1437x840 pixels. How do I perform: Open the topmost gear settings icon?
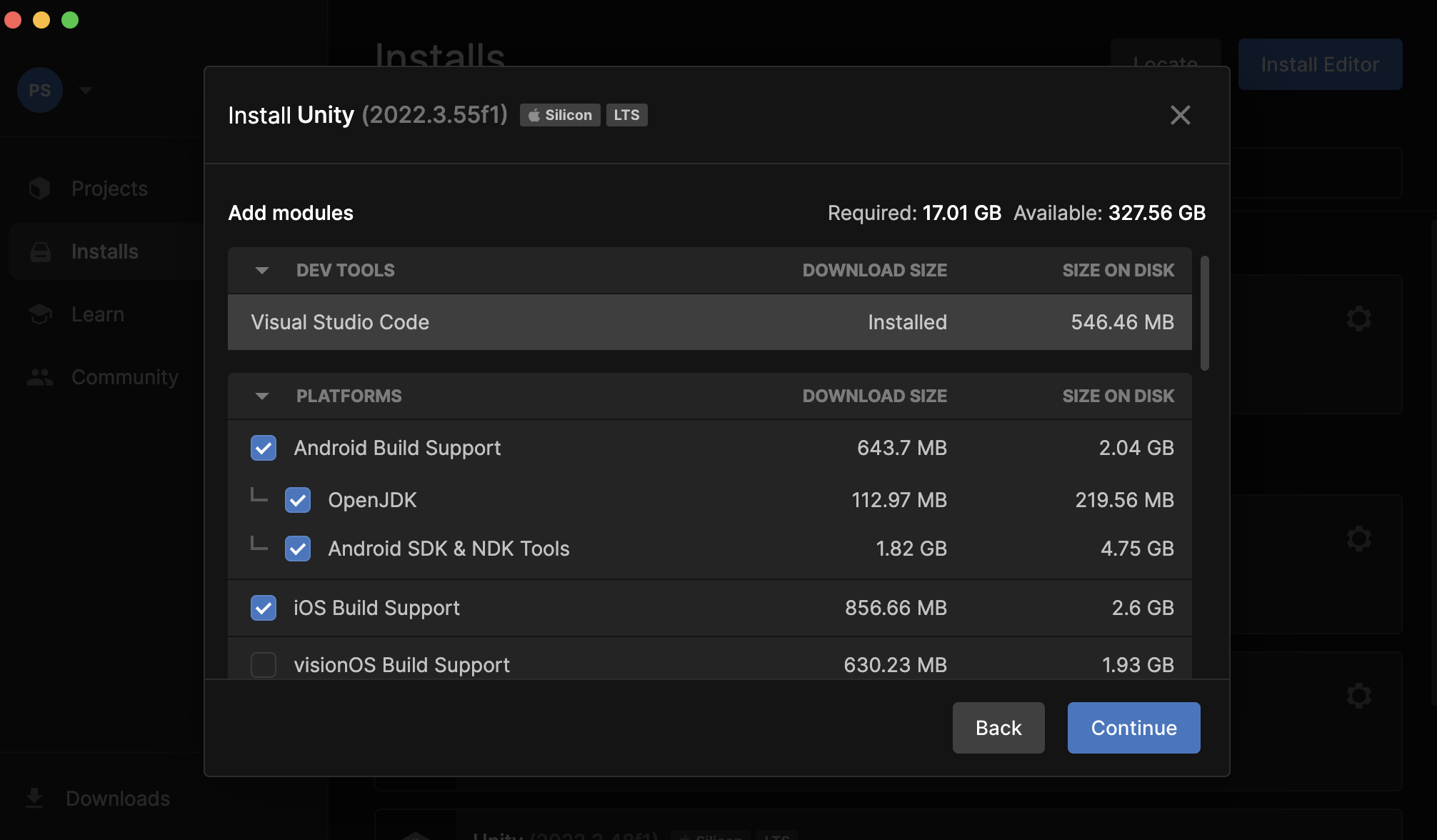pos(1358,319)
